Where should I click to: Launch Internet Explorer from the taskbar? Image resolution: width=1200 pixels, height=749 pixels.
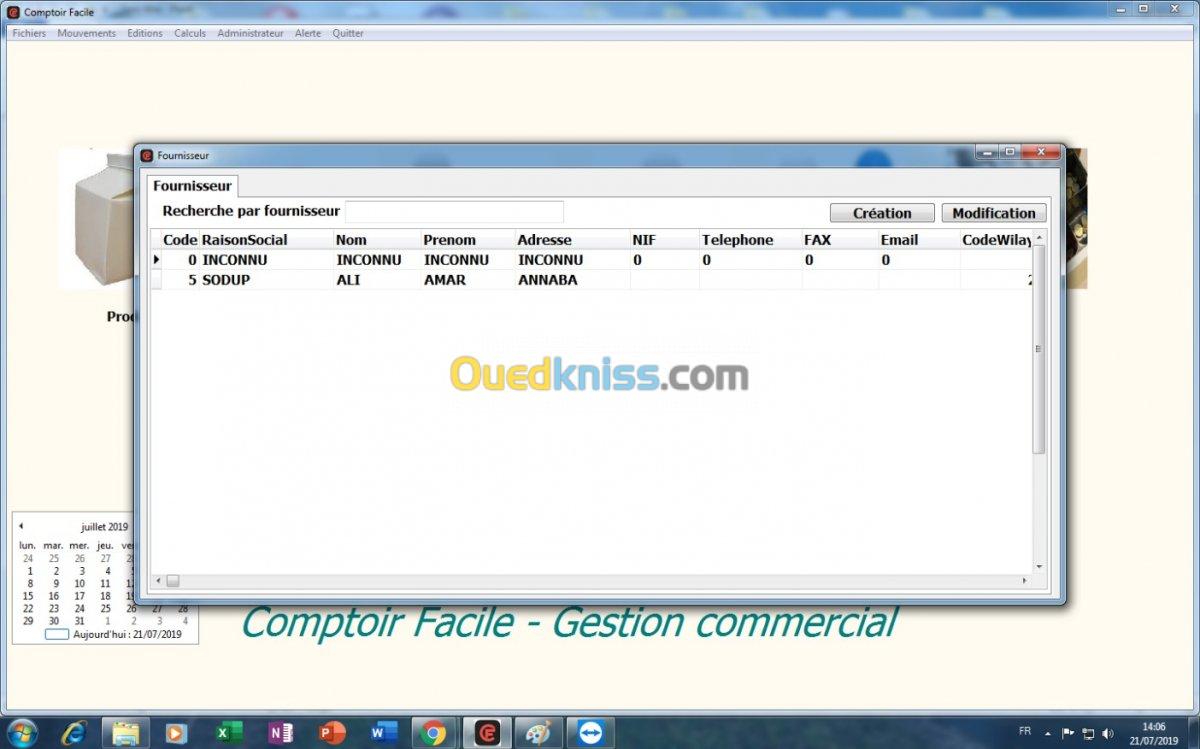click(74, 733)
